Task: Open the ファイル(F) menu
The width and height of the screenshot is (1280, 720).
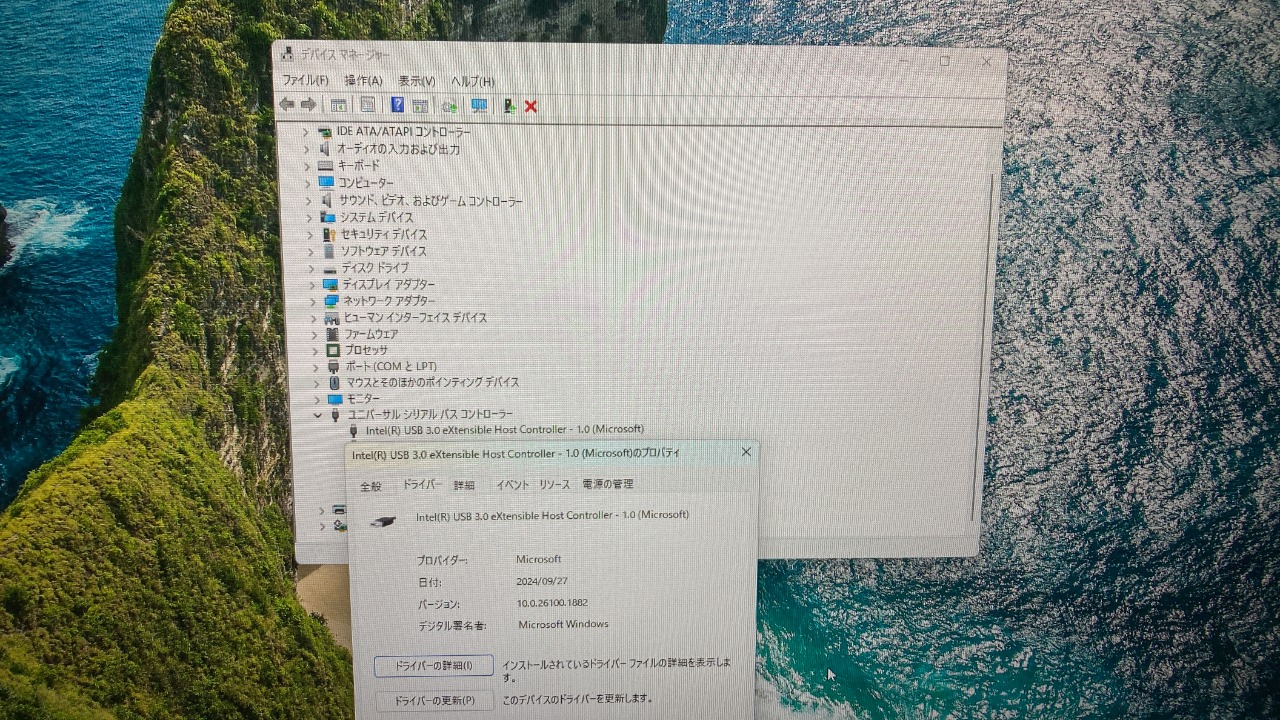Action: pos(305,80)
